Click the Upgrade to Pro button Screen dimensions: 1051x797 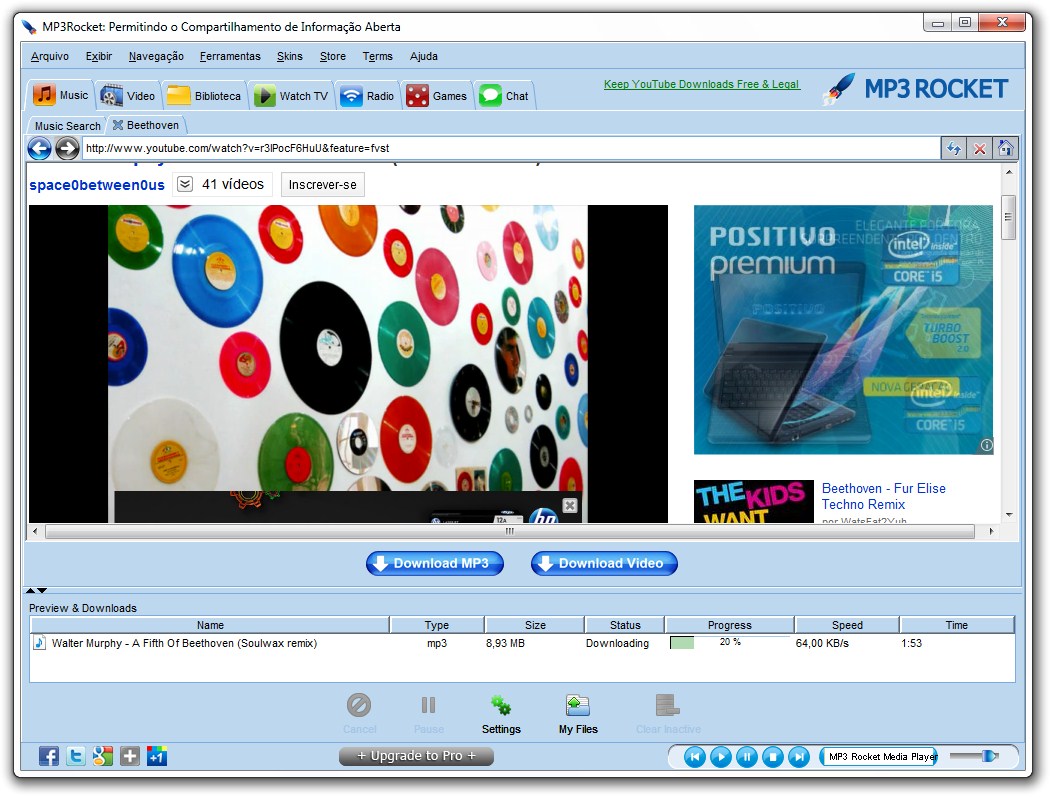416,756
